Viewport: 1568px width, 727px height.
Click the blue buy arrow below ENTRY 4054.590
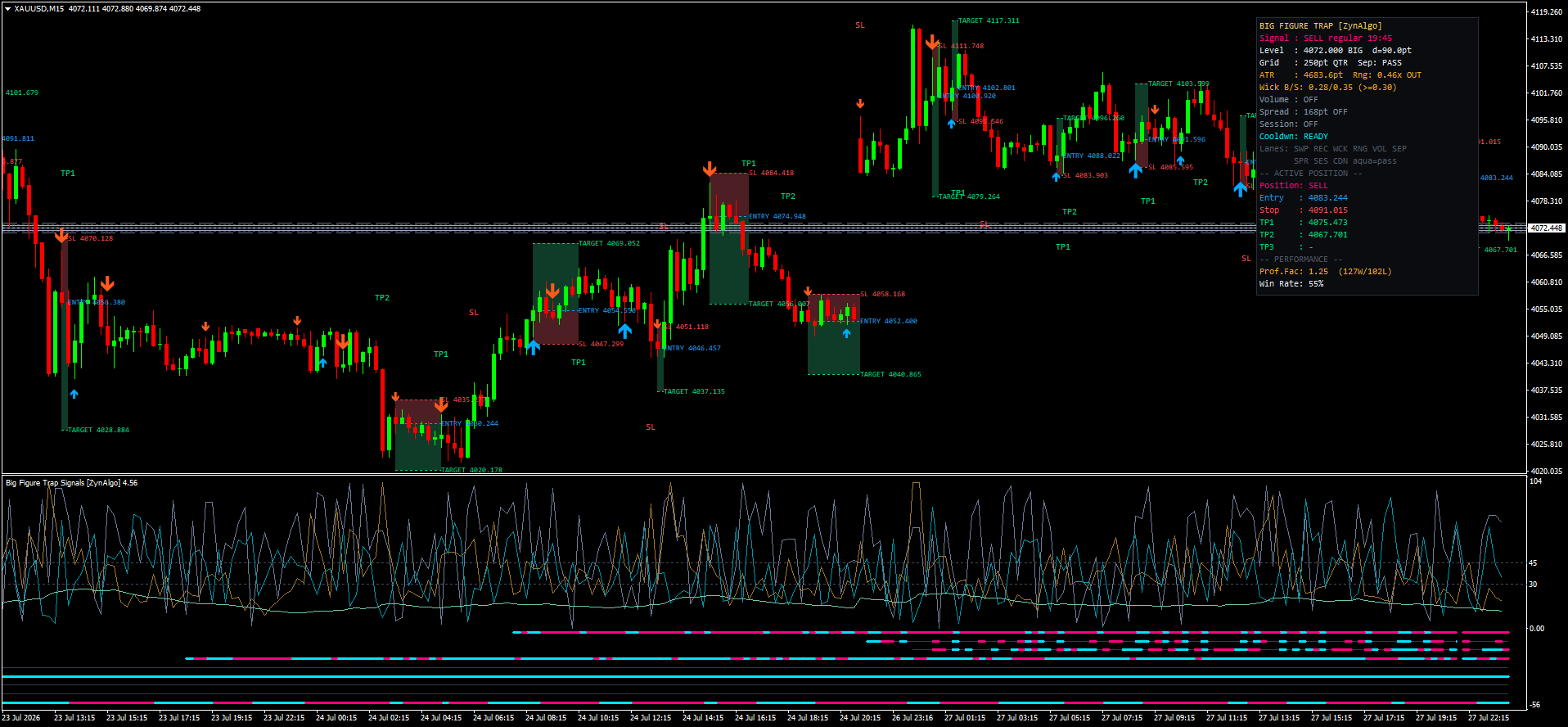point(624,331)
